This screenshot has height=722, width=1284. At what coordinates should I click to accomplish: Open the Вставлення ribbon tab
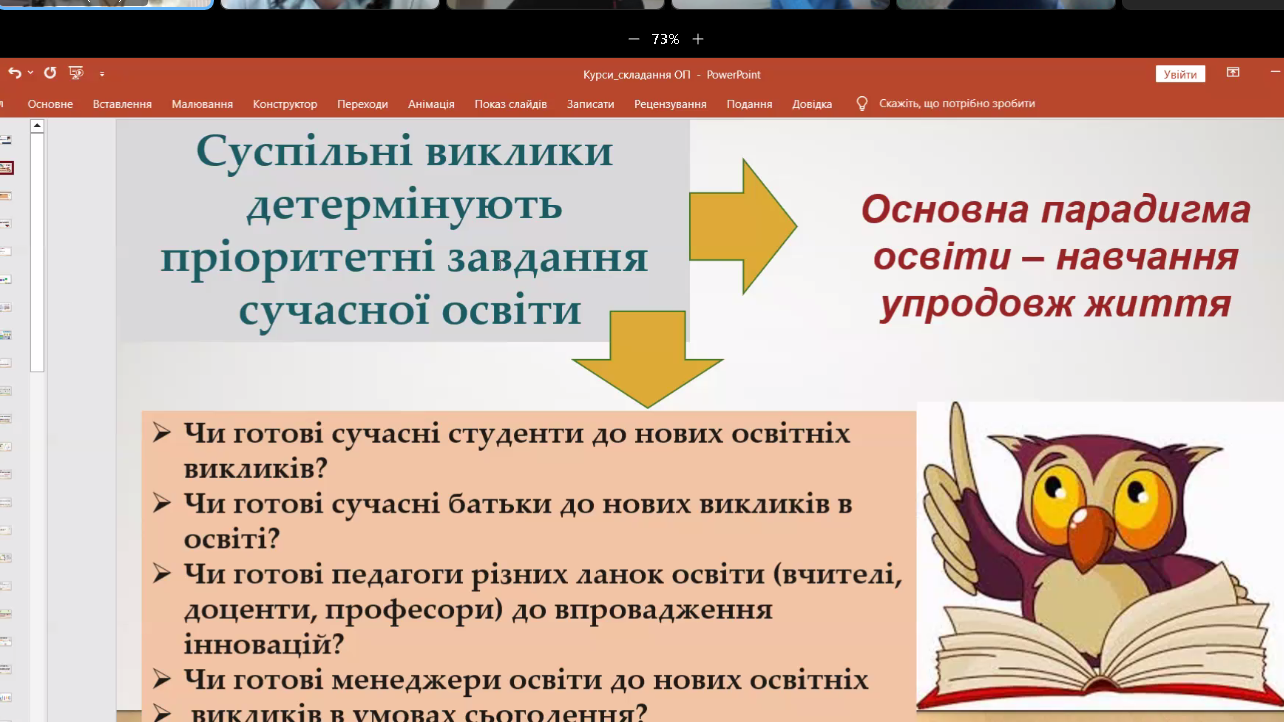(122, 104)
